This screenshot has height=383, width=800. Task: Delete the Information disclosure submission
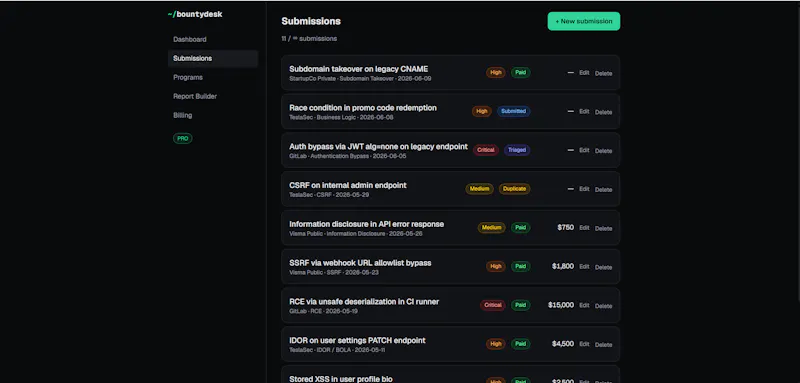tap(604, 228)
